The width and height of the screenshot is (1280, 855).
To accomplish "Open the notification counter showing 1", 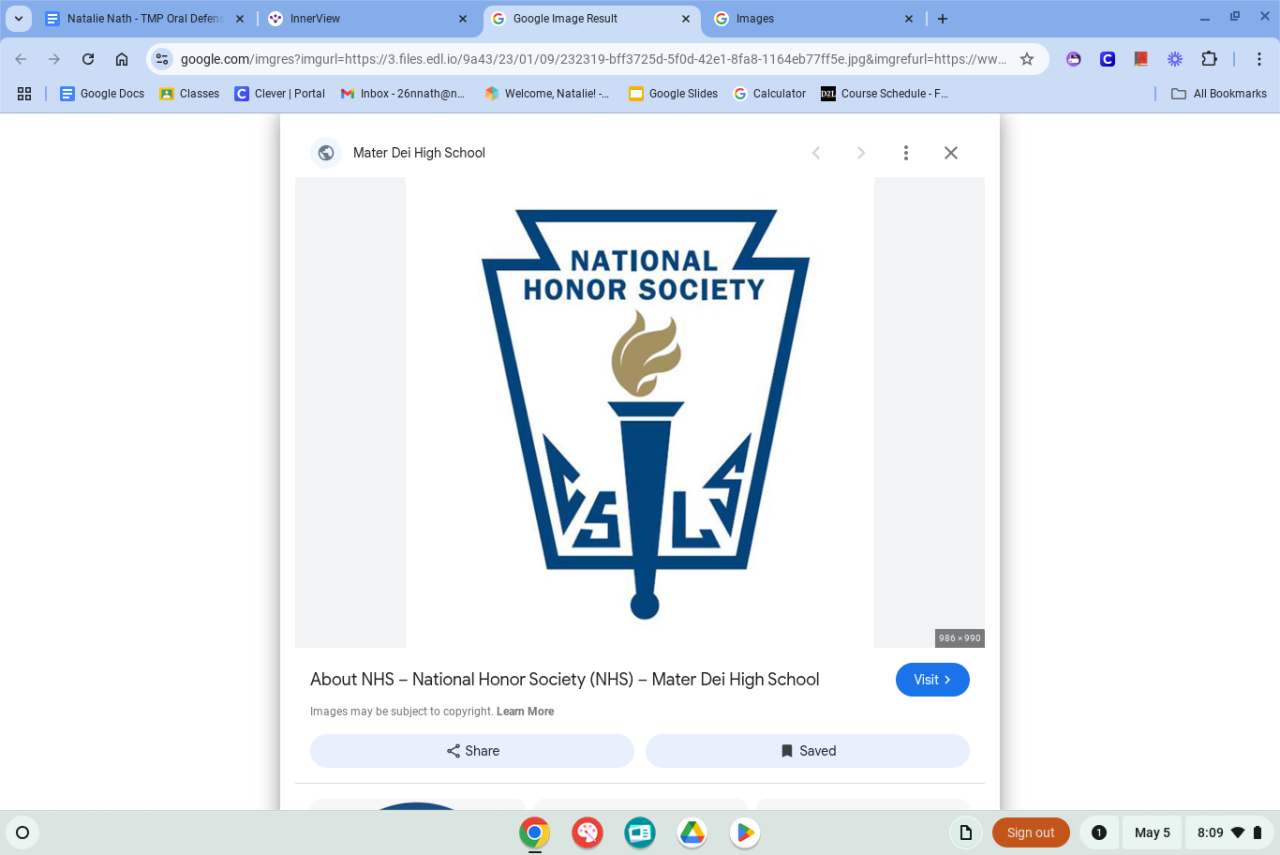I will tap(1099, 832).
